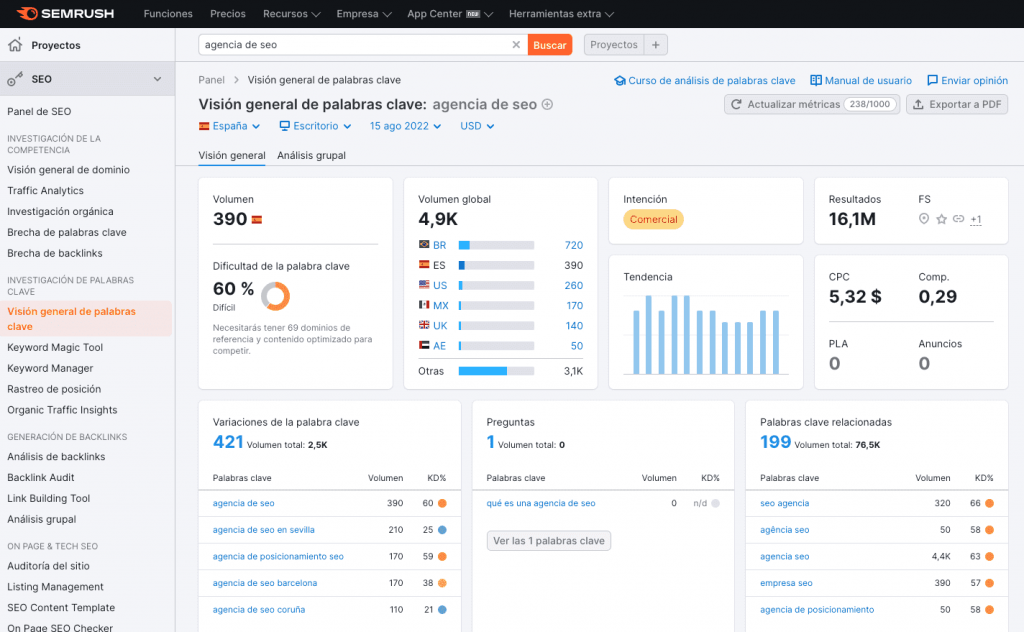Clear the search field with X icon
Image resolution: width=1024 pixels, height=632 pixels.
(516, 44)
